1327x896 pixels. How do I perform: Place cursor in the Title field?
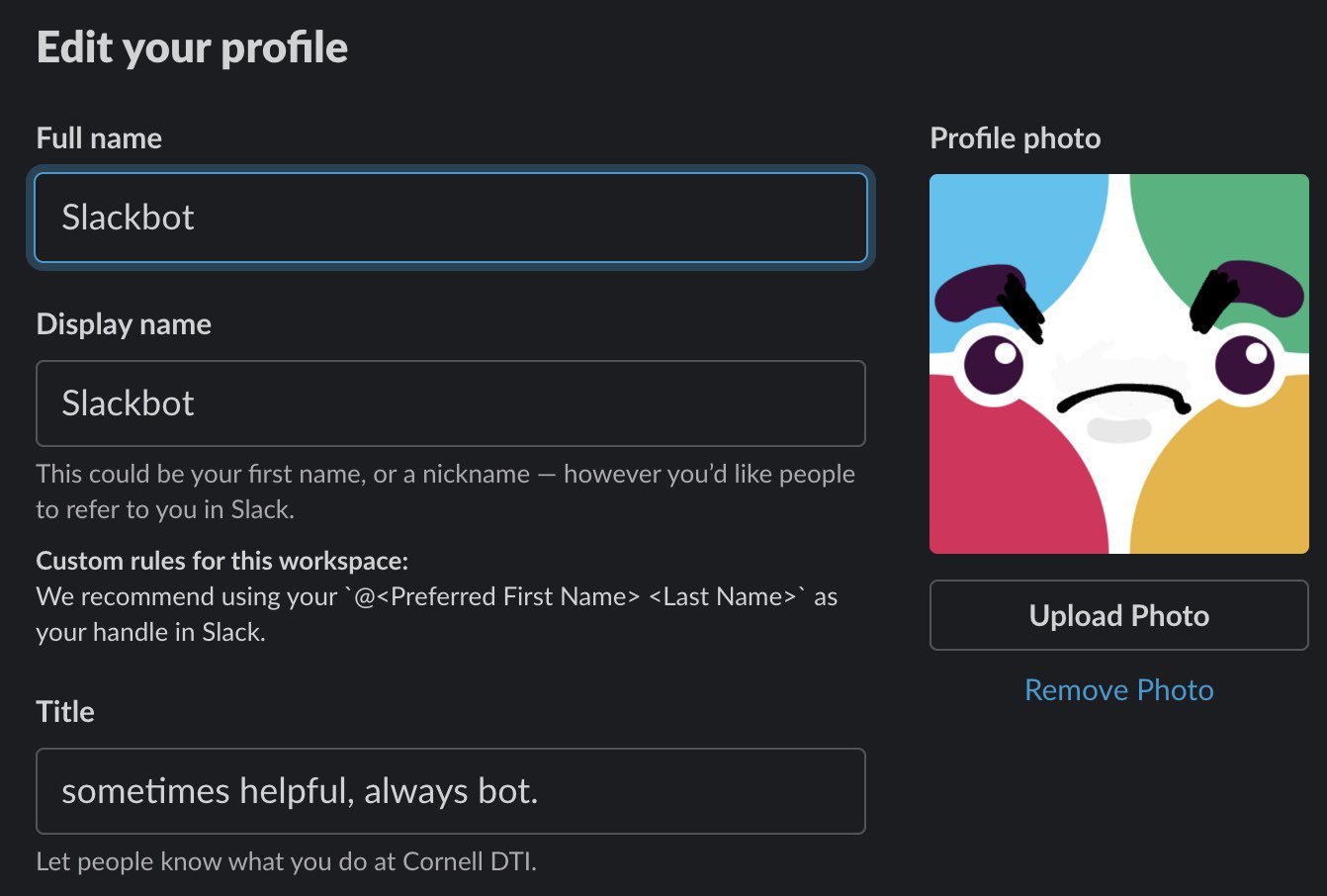click(450, 791)
